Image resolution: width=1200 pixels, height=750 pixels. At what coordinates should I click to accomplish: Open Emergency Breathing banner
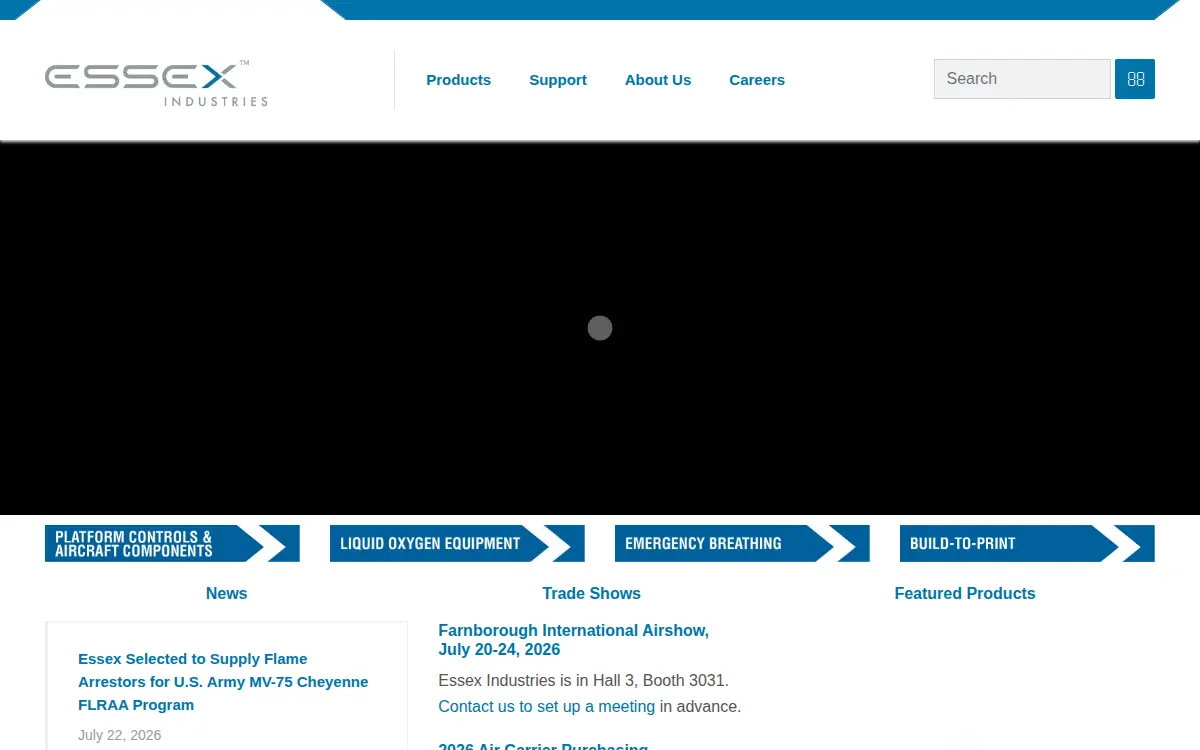[x=742, y=544]
